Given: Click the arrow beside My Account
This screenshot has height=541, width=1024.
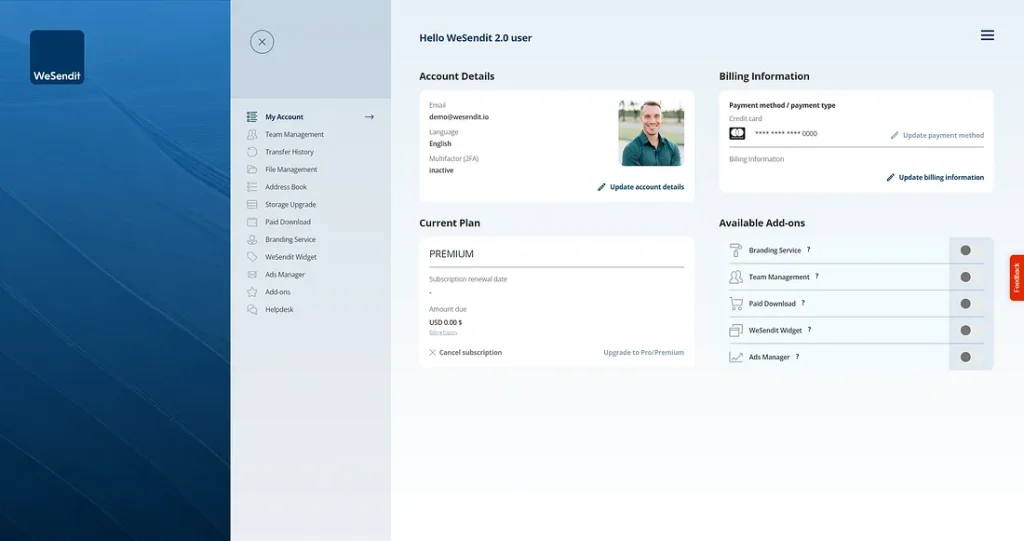Looking at the screenshot, I should tap(369, 117).
